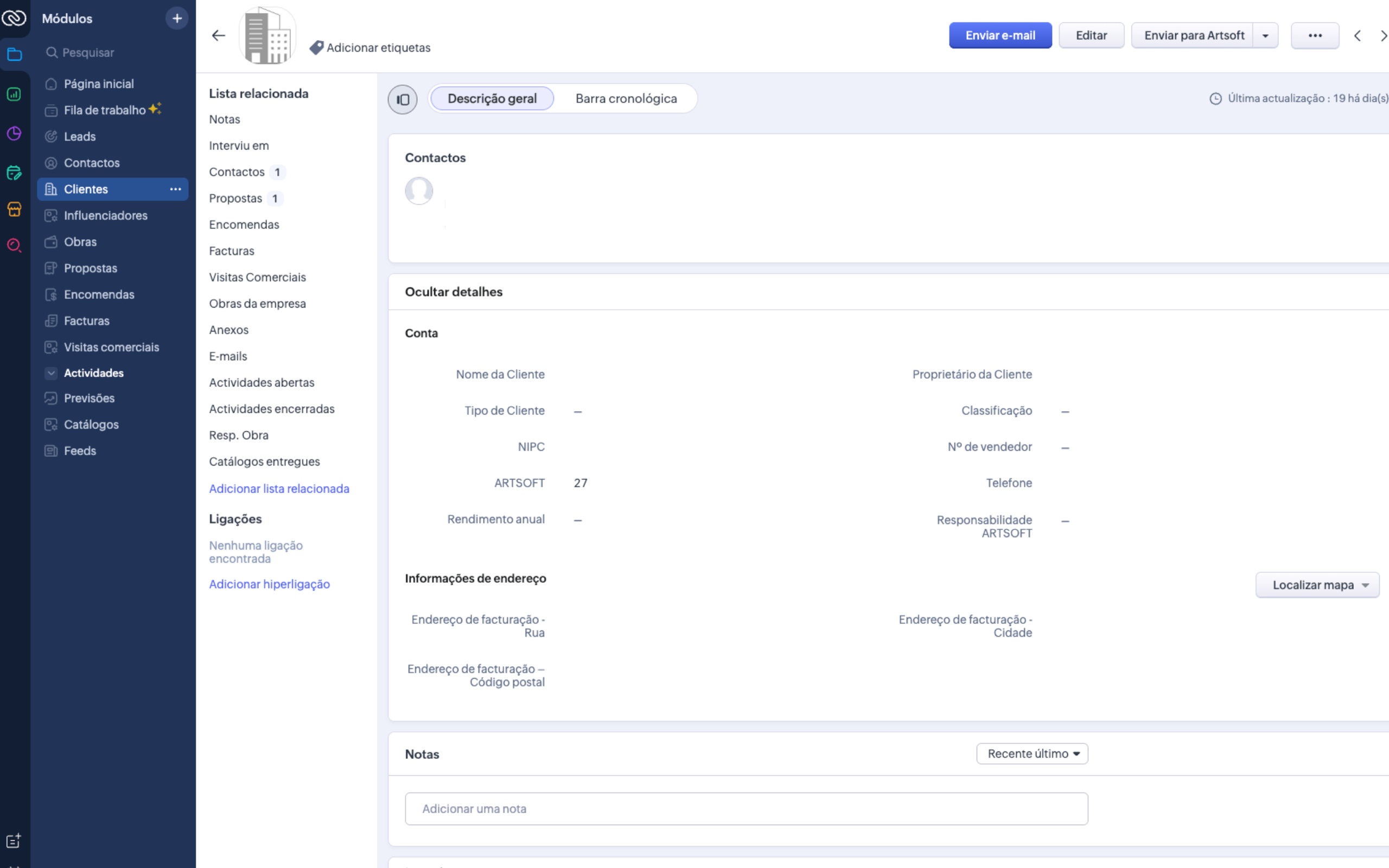Open Recente último sort dropdown

1032,754
